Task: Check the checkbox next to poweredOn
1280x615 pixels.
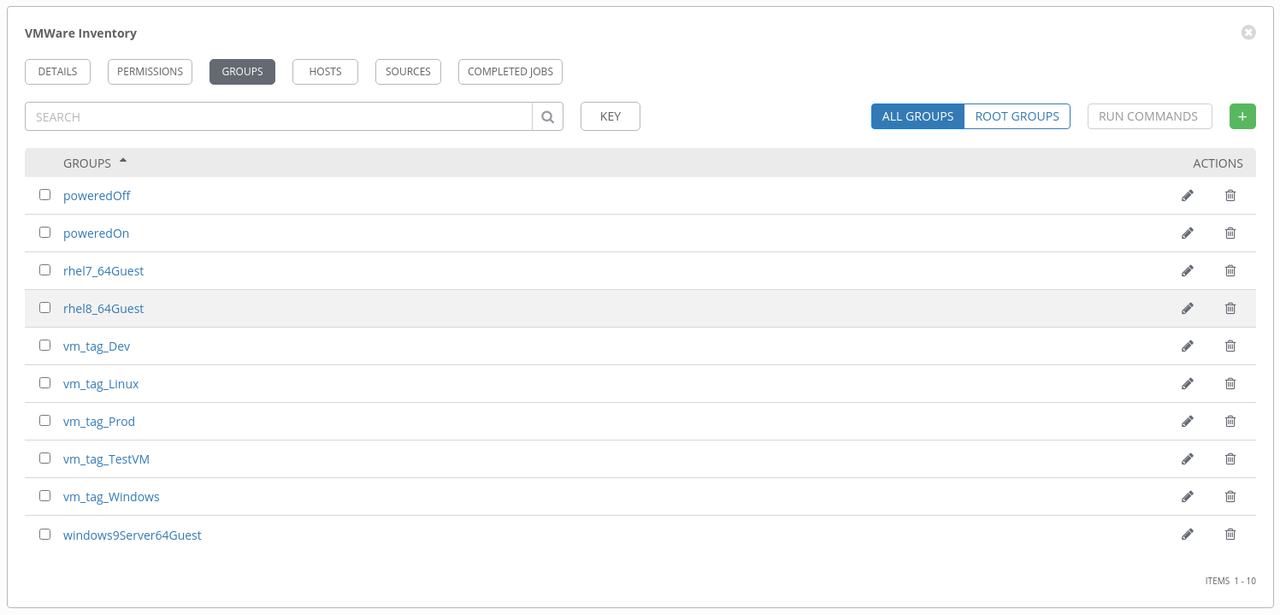Action: coord(44,232)
